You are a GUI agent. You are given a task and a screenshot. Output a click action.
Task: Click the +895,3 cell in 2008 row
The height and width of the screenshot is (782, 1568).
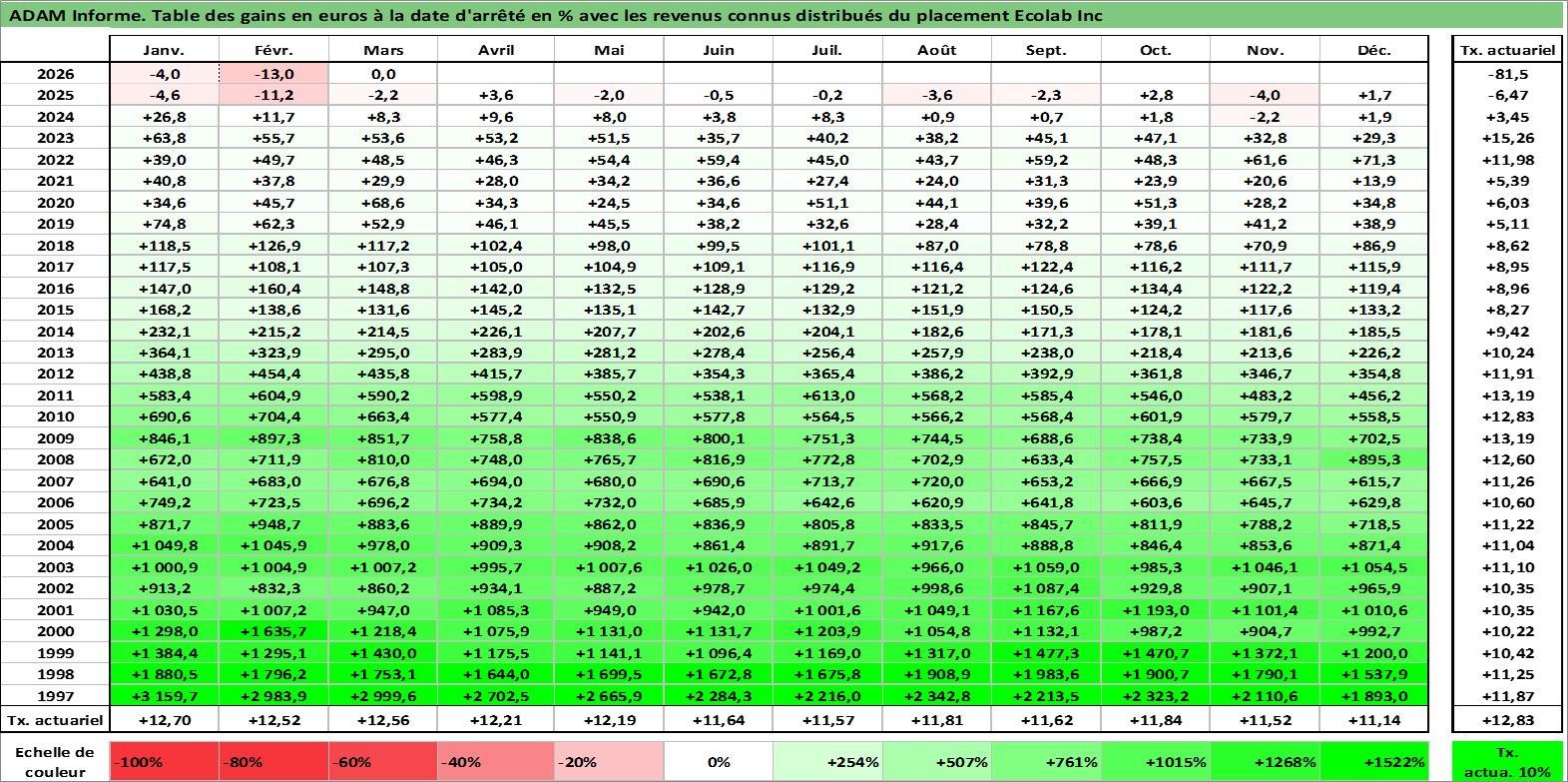1374,459
